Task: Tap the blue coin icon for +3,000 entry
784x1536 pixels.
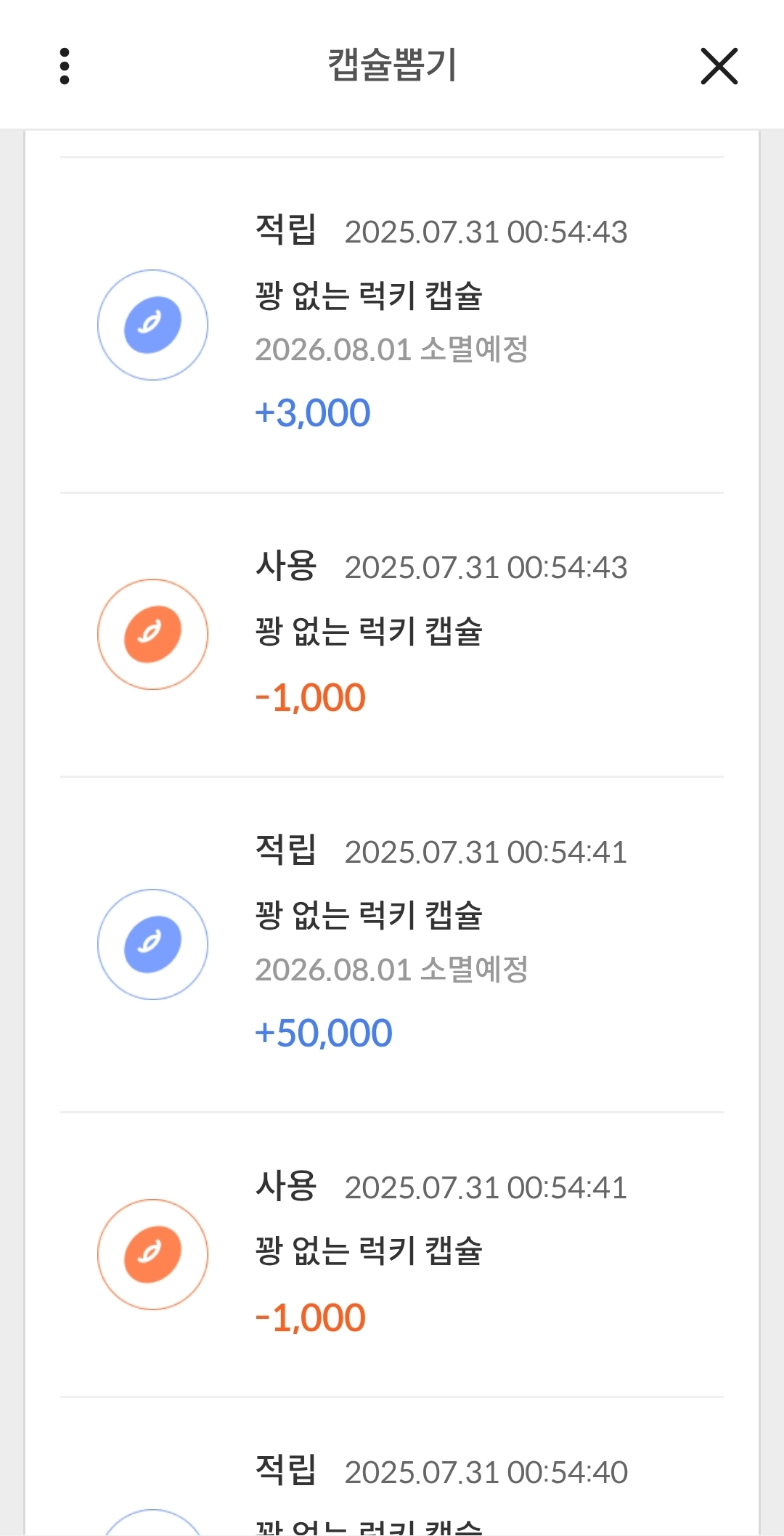Action: coord(152,325)
